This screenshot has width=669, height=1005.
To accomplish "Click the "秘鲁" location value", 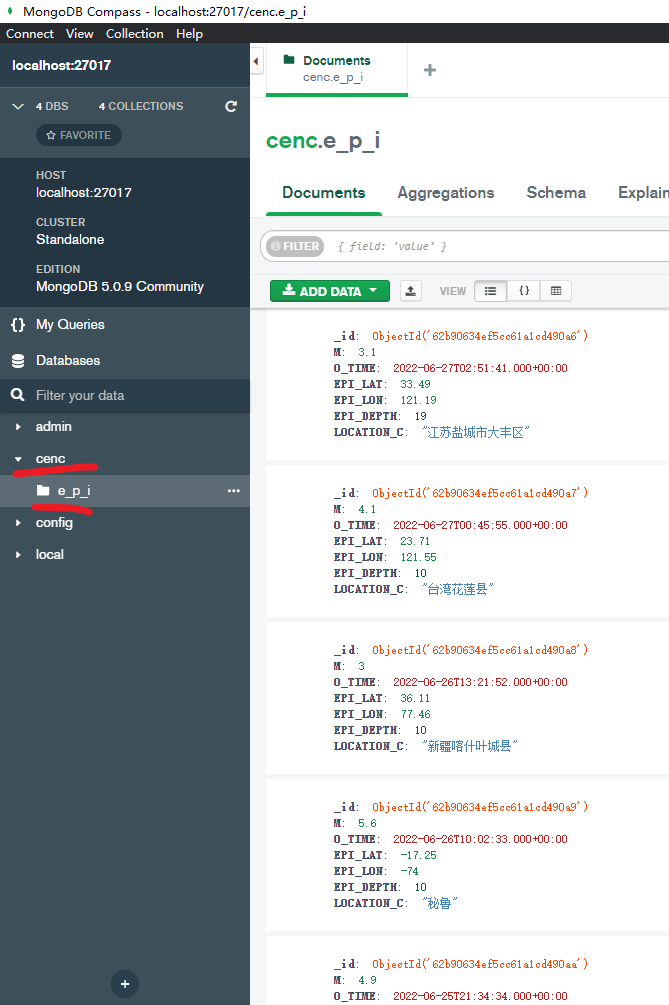I will (x=440, y=904).
